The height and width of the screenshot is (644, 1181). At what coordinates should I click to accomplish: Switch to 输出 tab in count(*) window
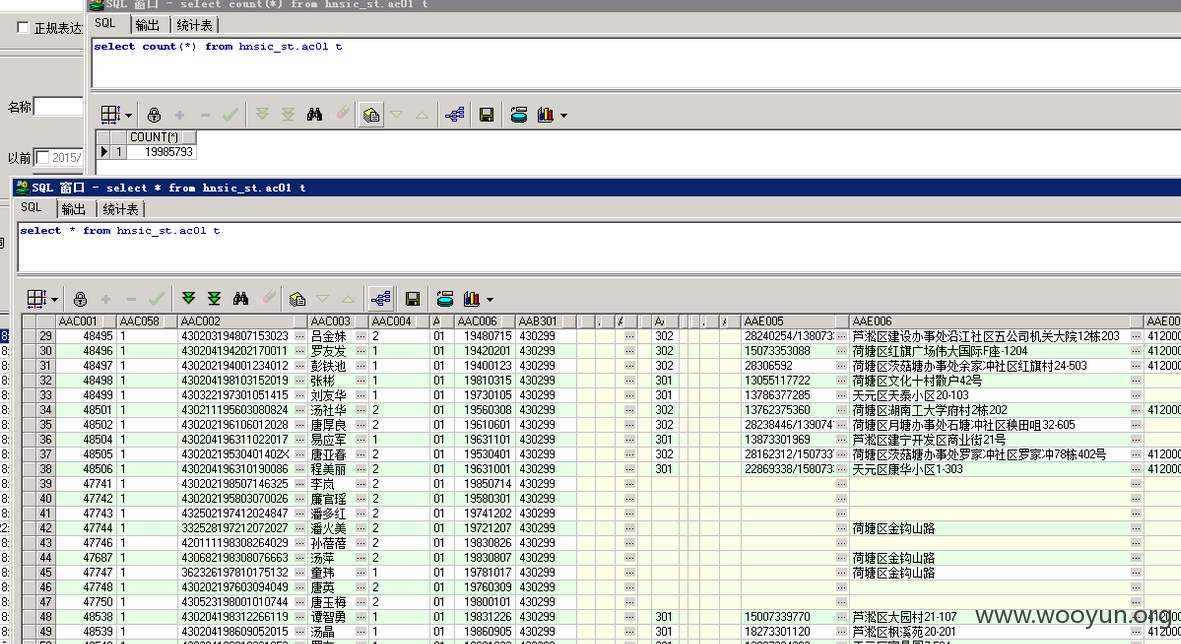[x=147, y=25]
